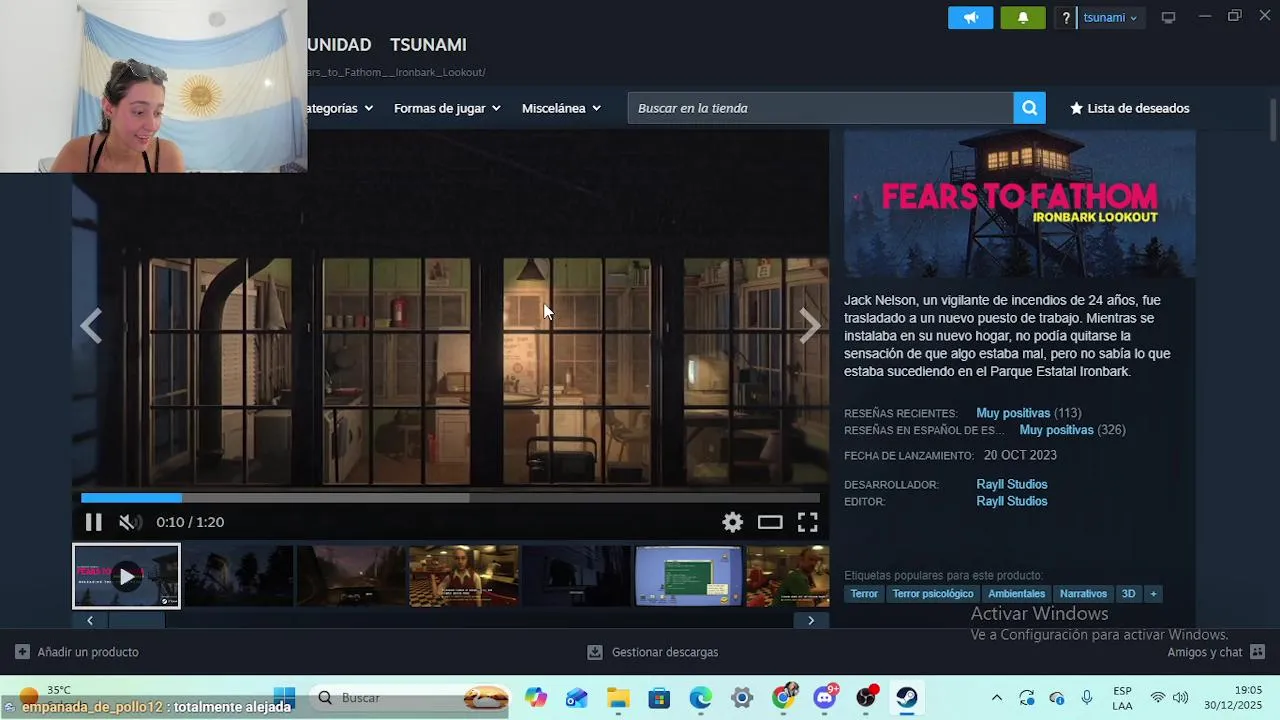Click the page vertical scrollbar
Image resolution: width=1280 pixels, height=720 pixels.
pos(1273,120)
